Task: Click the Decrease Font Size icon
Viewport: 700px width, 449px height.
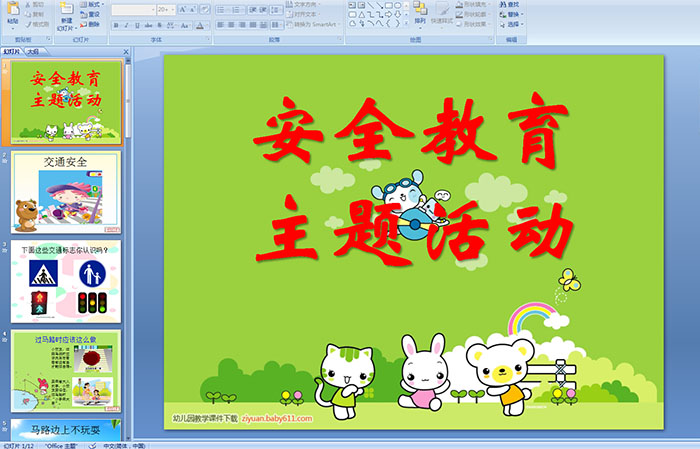Action: pyautogui.click(x=193, y=9)
